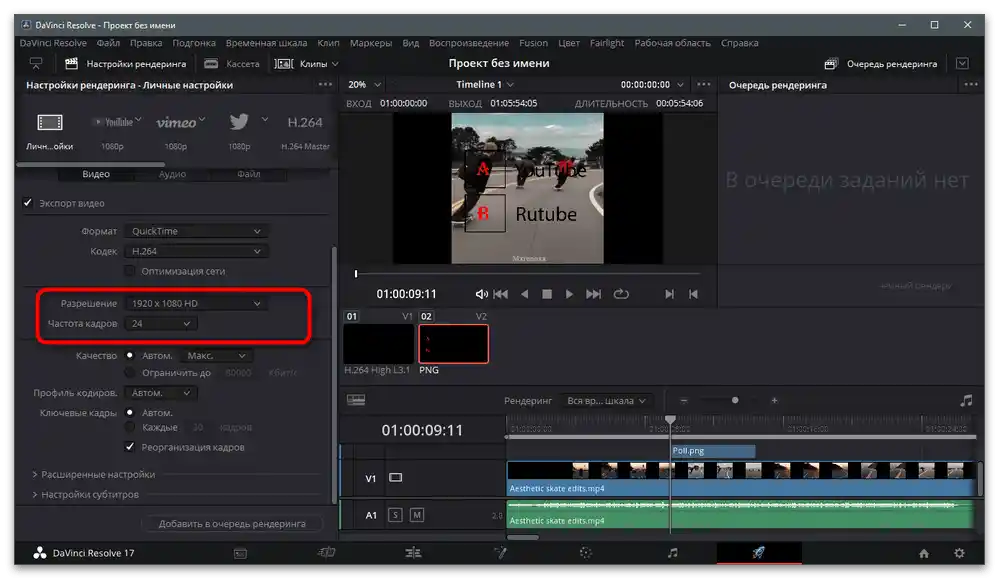Open the Правка menu

(146, 43)
